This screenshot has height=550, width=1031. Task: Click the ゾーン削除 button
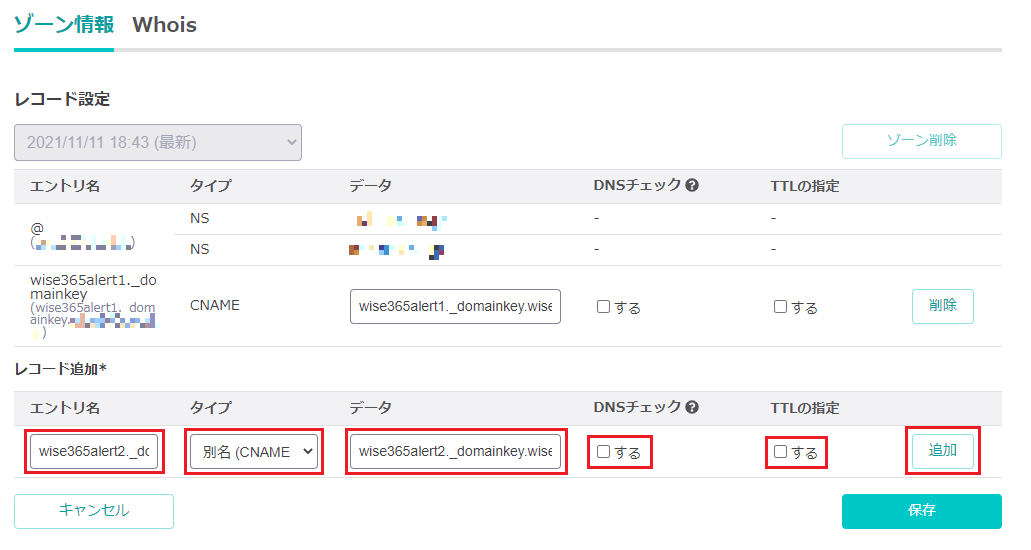point(921,141)
